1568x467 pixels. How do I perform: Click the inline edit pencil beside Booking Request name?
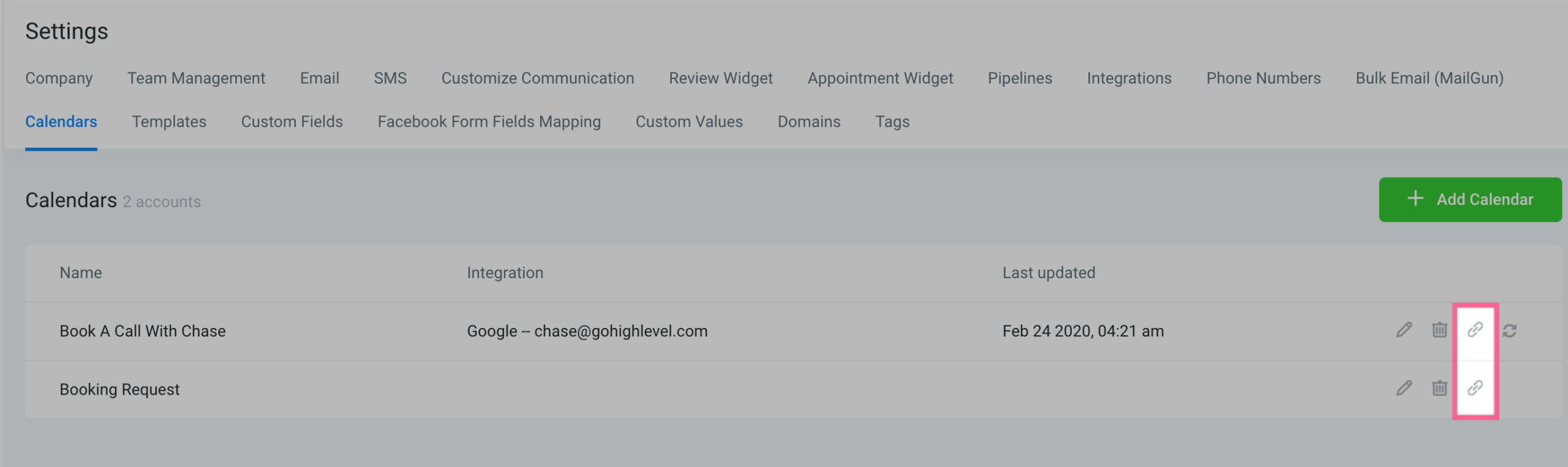click(1404, 389)
